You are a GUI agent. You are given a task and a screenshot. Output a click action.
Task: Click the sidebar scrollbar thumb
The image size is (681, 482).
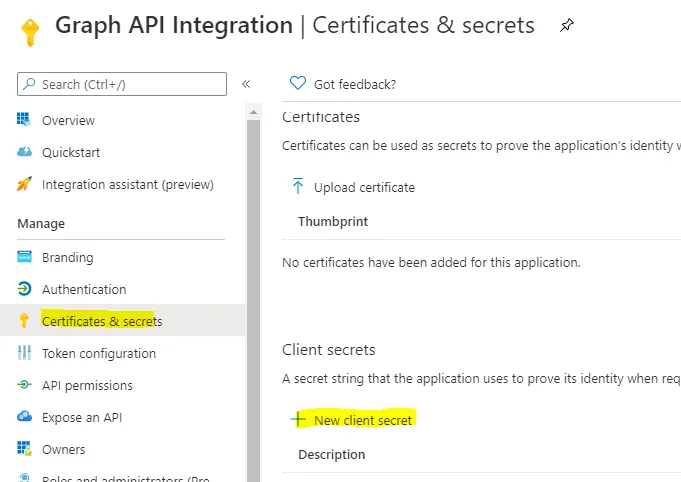click(253, 300)
